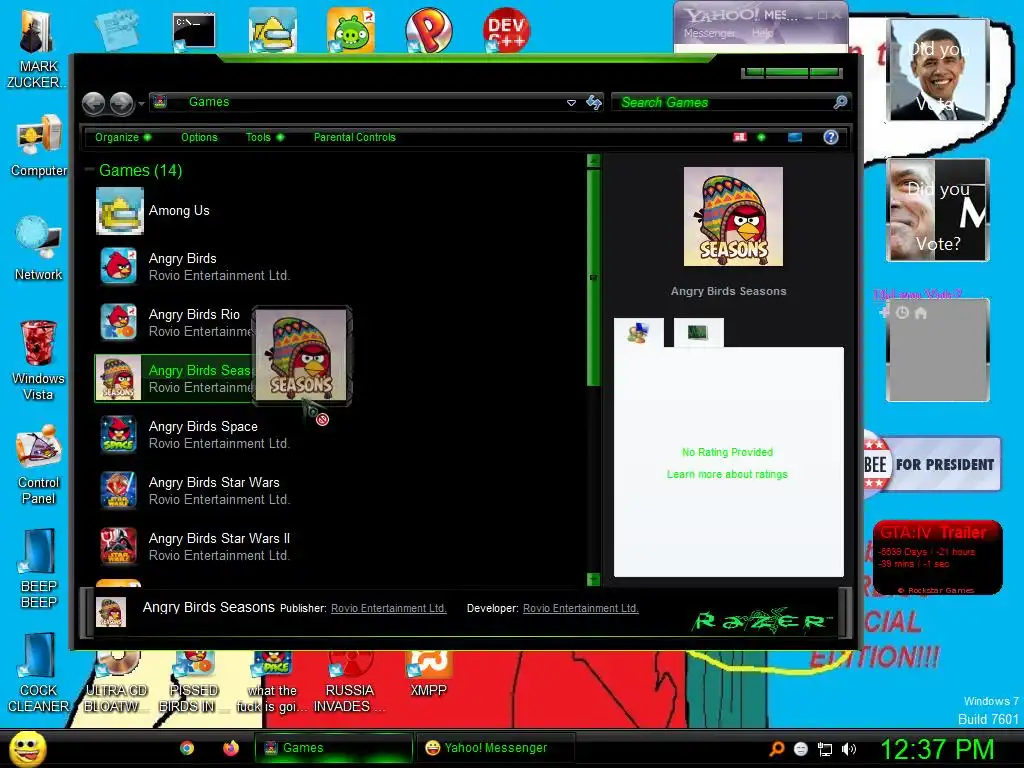This screenshot has width=1024, height=768.
Task: Change view with the red view icon
Action: tap(740, 137)
